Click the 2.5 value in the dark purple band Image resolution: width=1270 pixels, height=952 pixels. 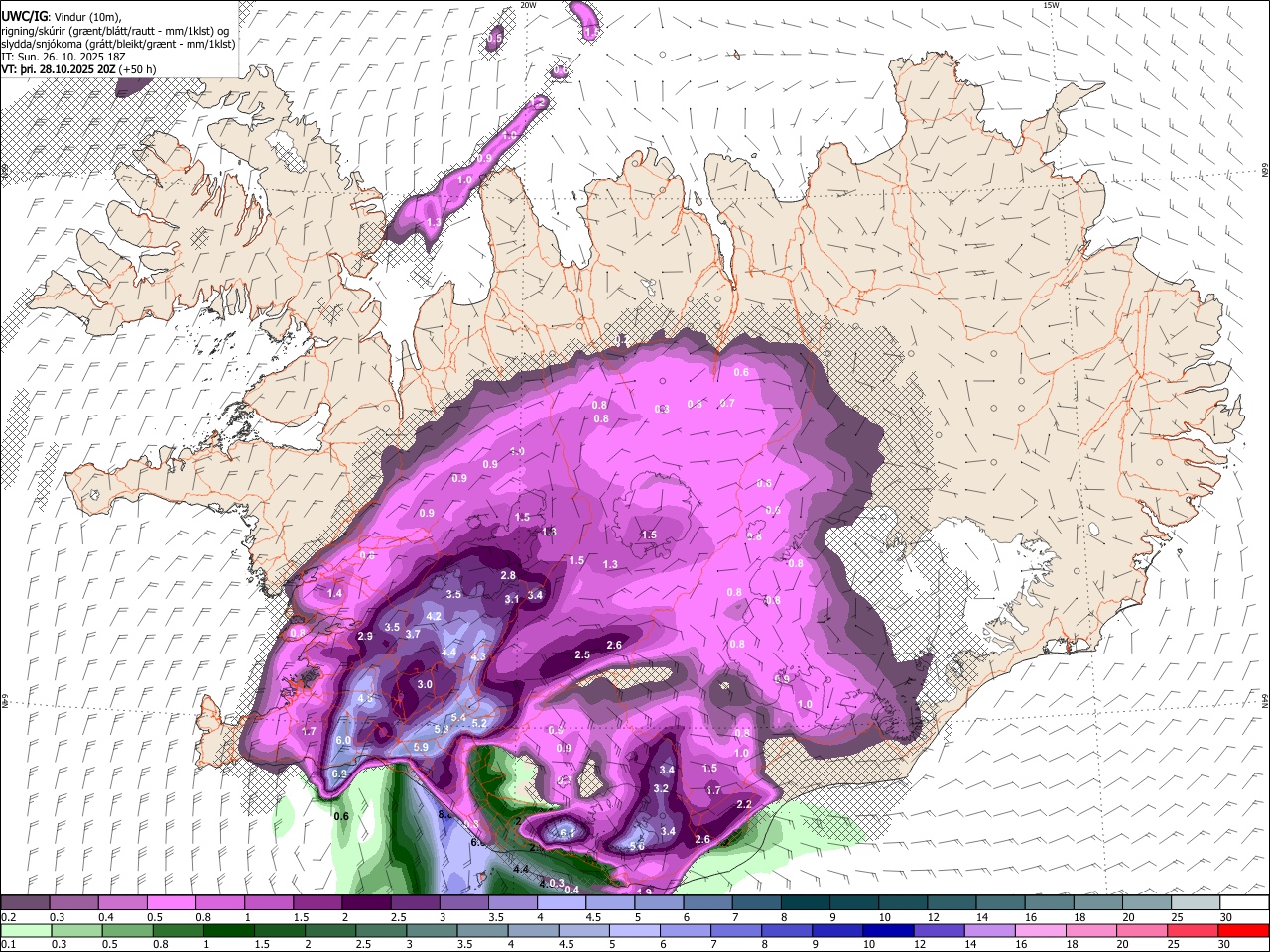[582, 654]
